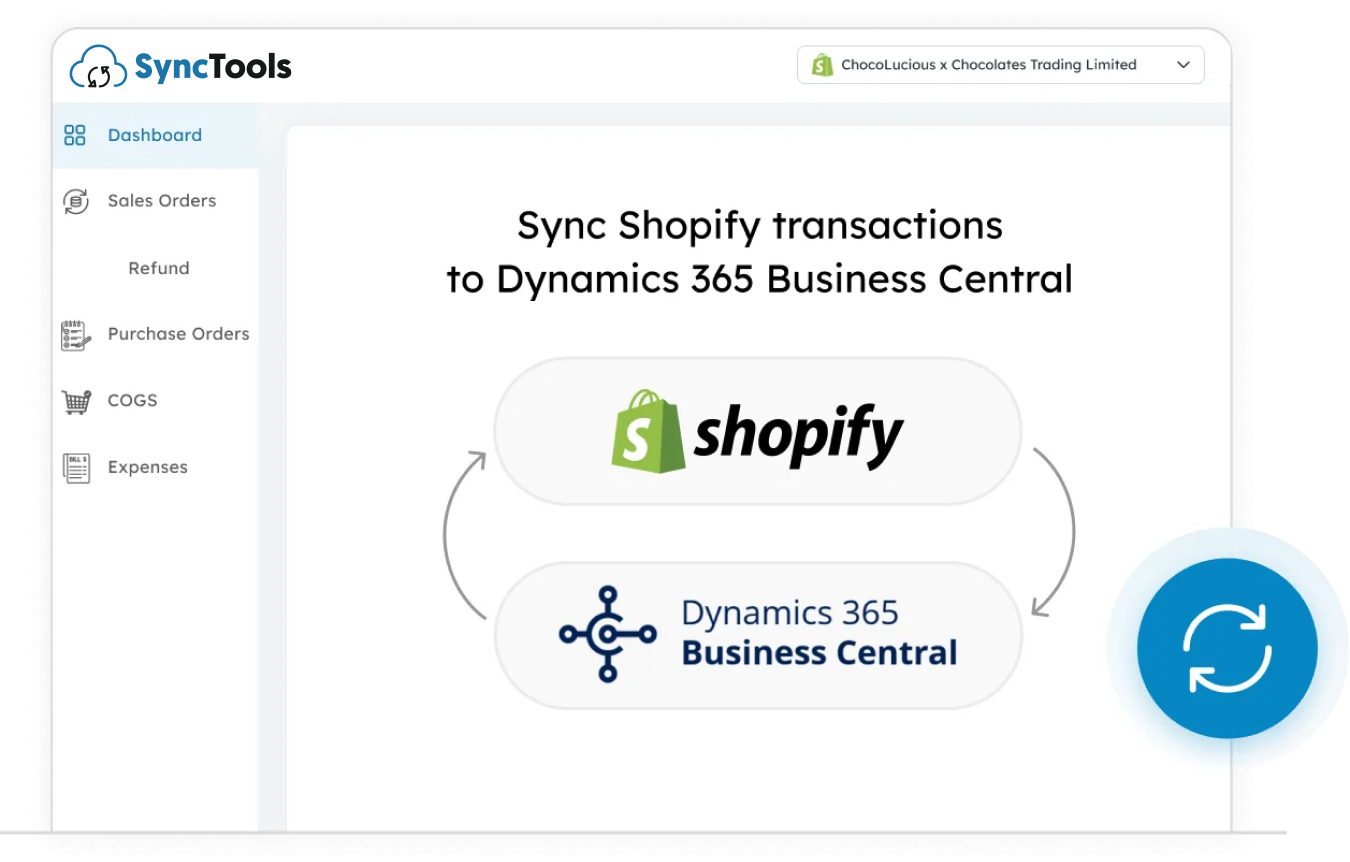1350x862 pixels.
Task: Open the Purchase Orders menu label
Action: 179,334
